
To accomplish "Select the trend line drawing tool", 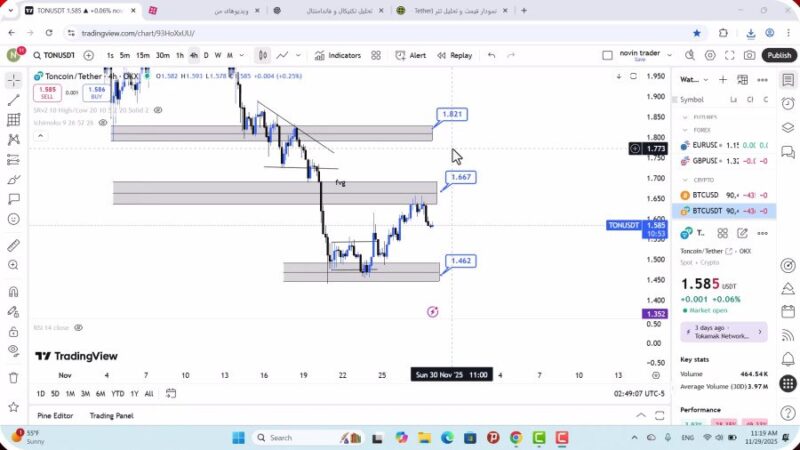I will pos(13,99).
